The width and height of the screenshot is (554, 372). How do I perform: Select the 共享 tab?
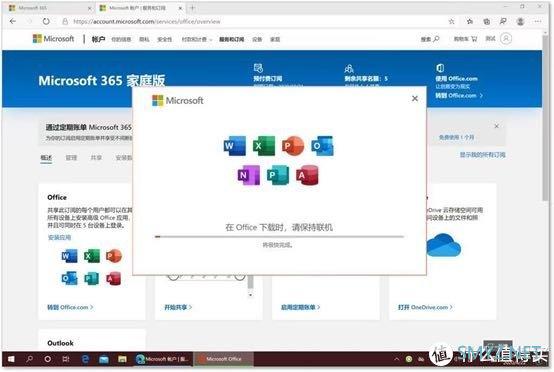96,158
